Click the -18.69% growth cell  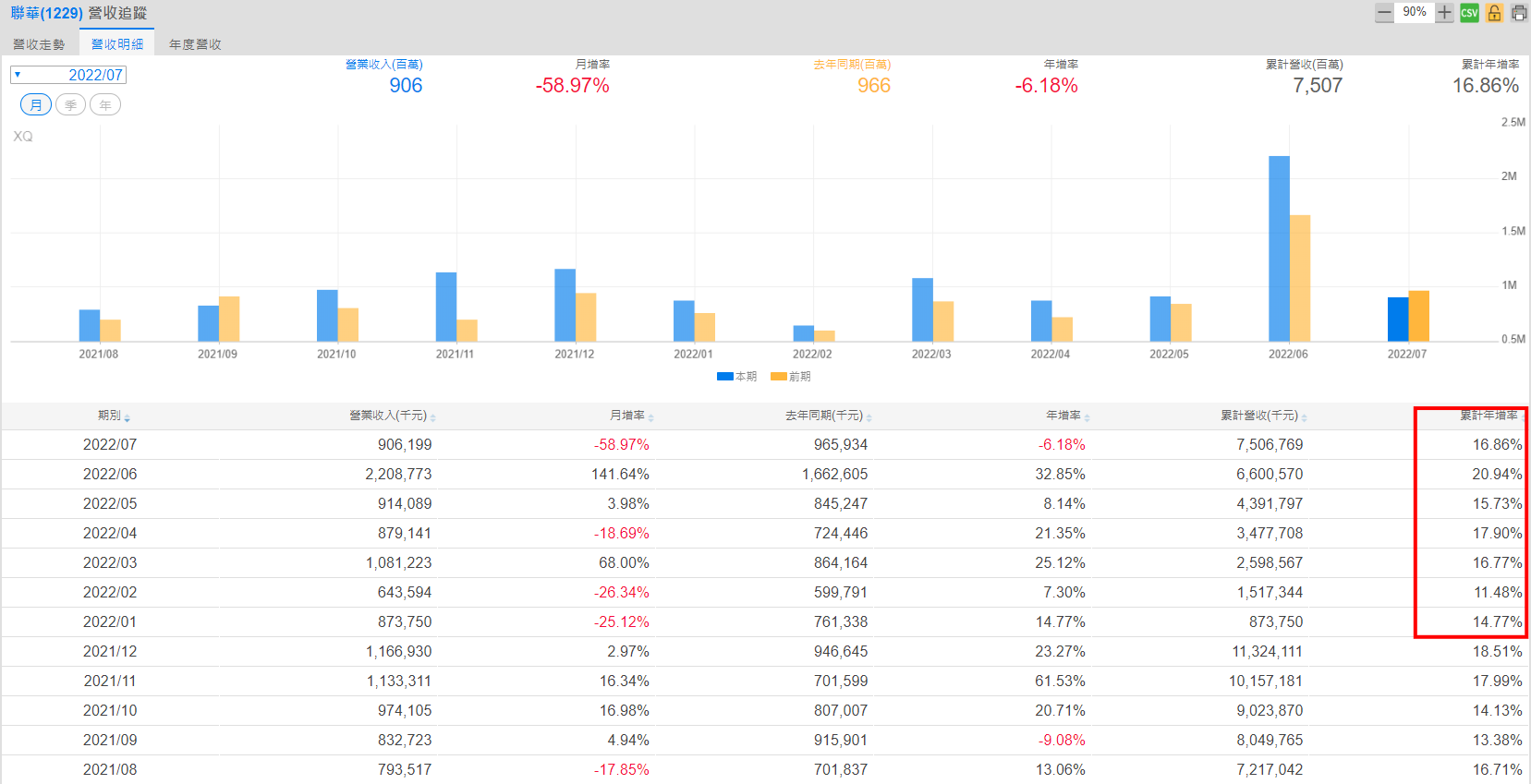(x=622, y=534)
